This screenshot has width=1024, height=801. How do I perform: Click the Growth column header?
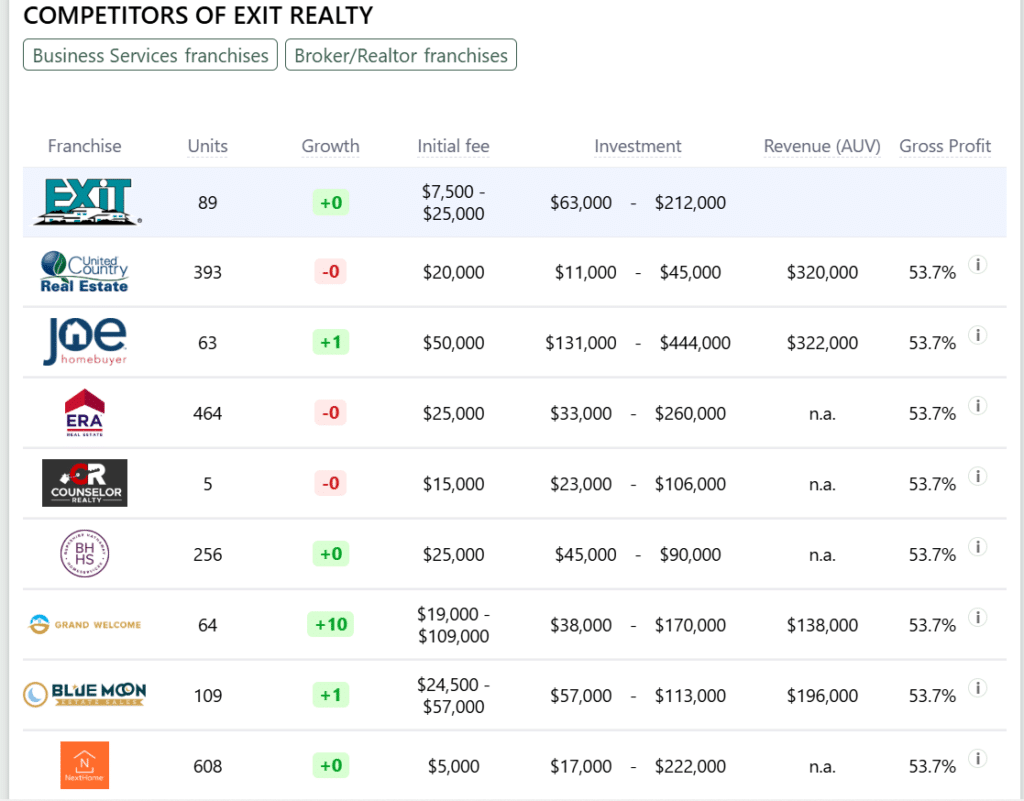(330, 146)
